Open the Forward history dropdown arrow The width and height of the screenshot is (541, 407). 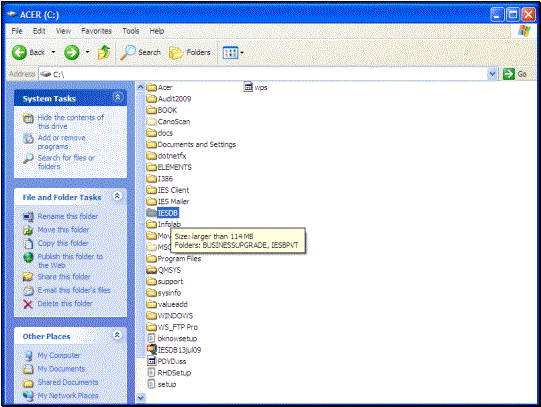coord(88,52)
